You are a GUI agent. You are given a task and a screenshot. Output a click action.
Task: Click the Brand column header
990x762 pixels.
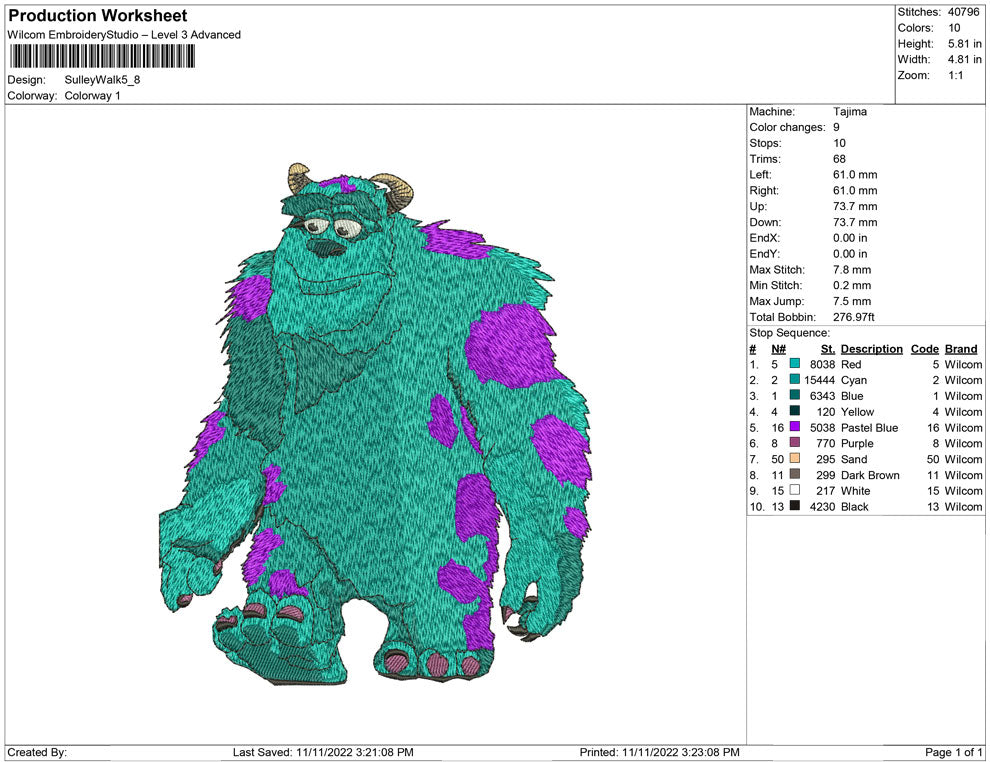[961, 349]
